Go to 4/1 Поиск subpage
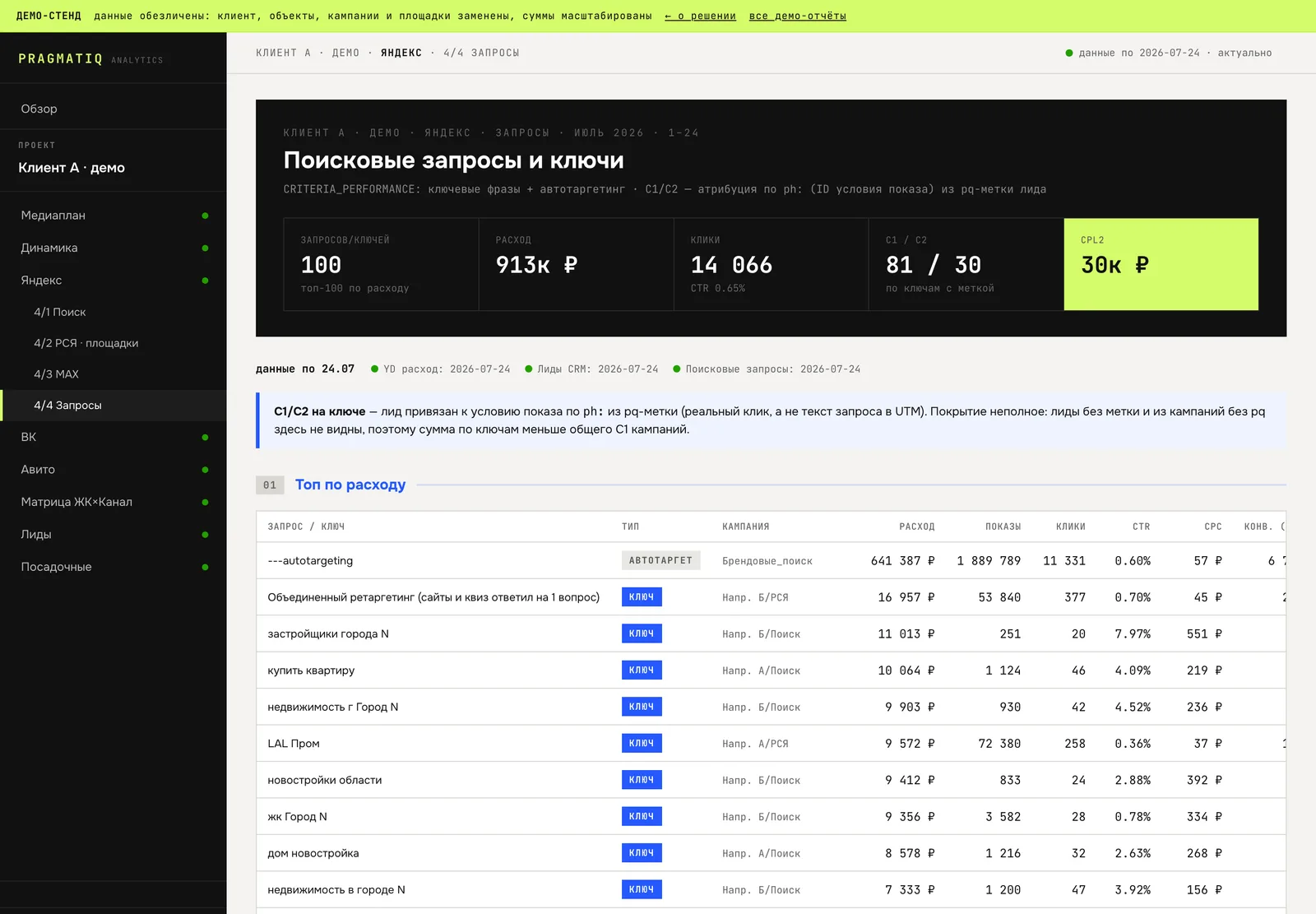 click(114, 312)
